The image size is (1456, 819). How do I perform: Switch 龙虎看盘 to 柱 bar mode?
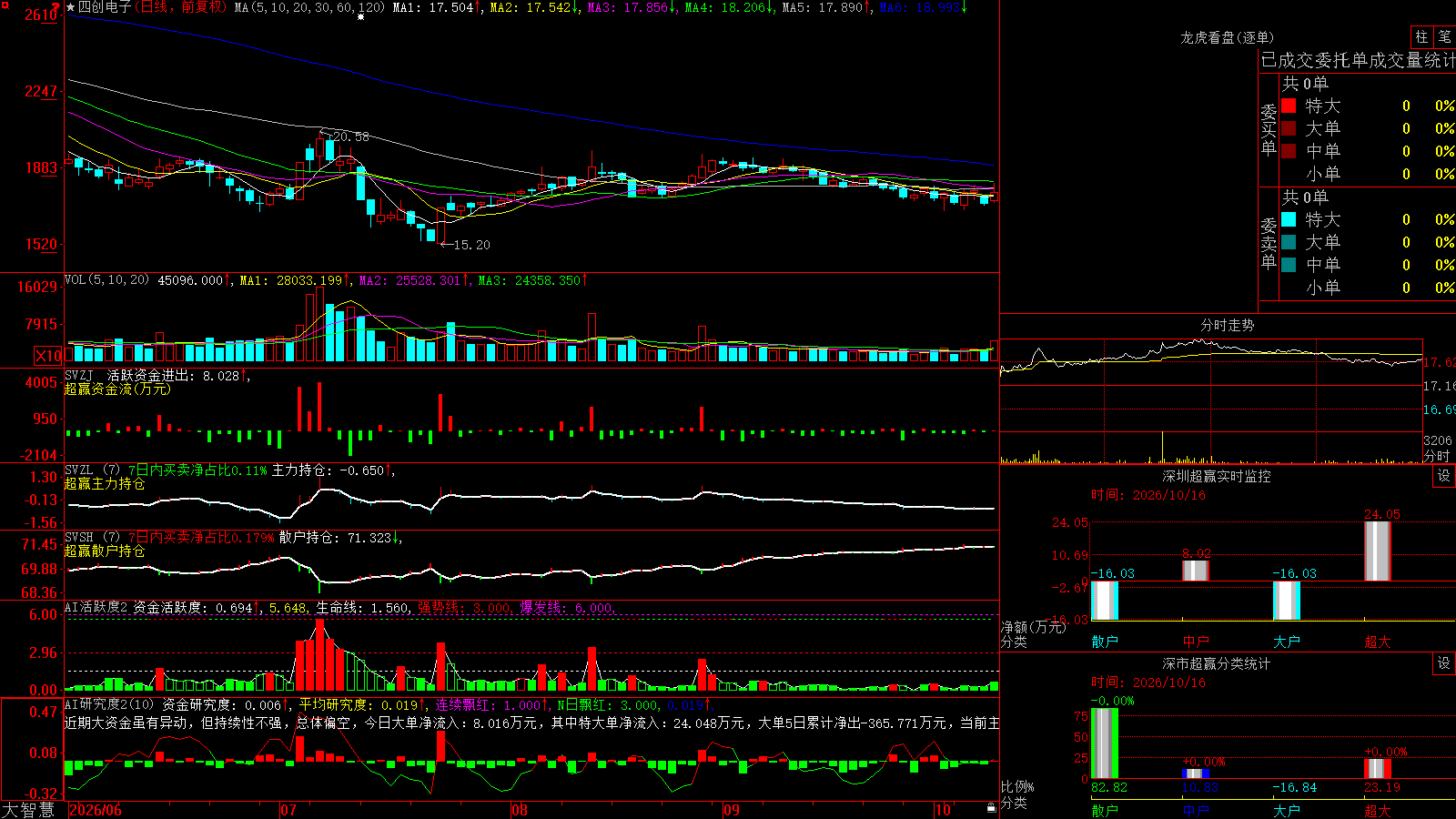pyautogui.click(x=1421, y=37)
